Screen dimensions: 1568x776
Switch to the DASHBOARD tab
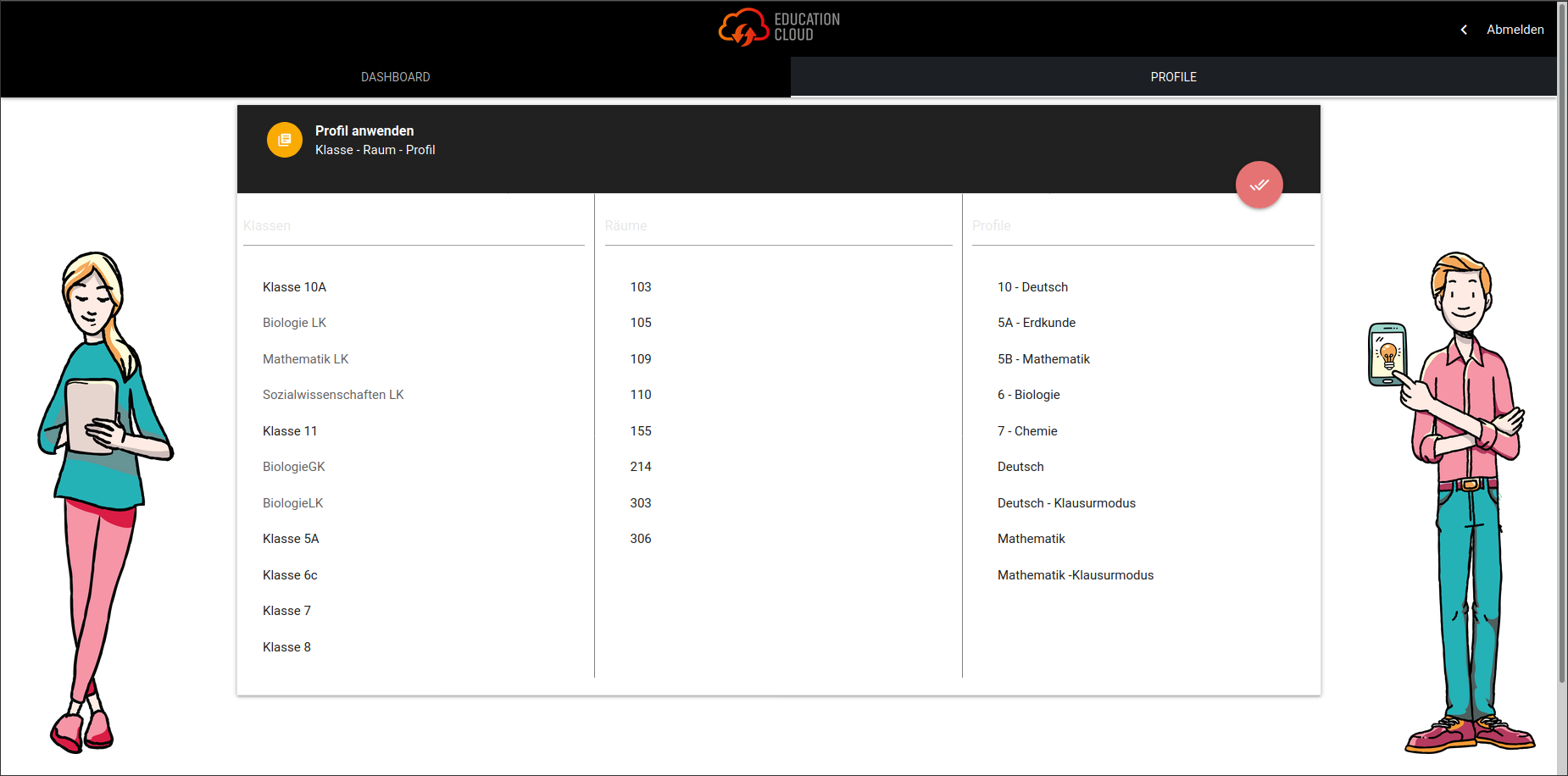pos(396,76)
